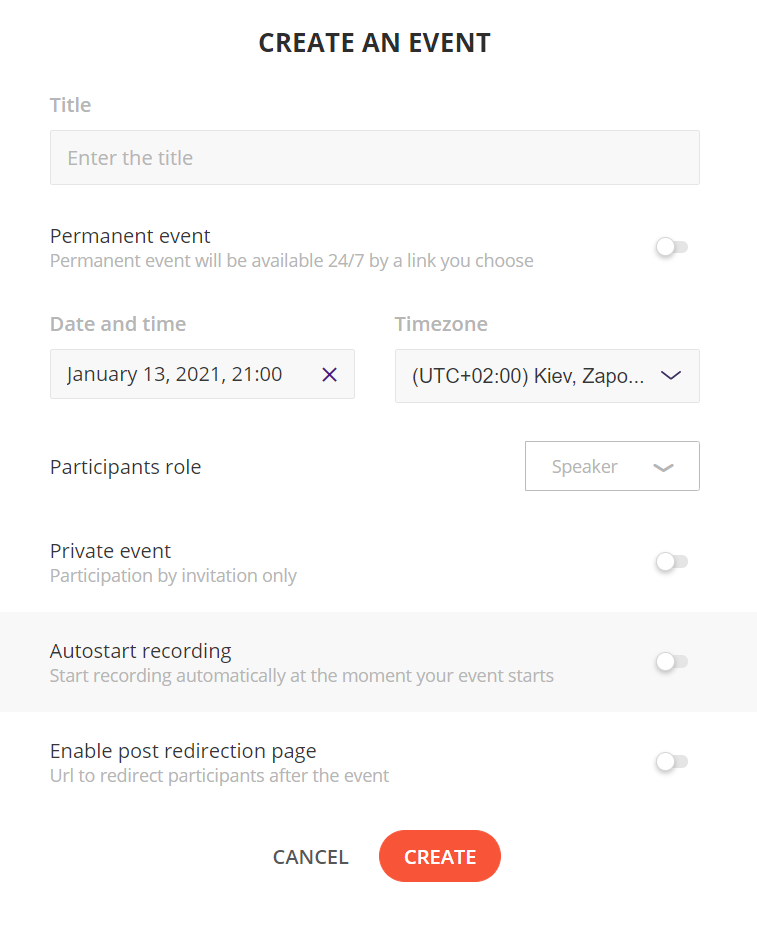The width and height of the screenshot is (757, 928).
Task: Click the Create button
Action: [x=440, y=856]
